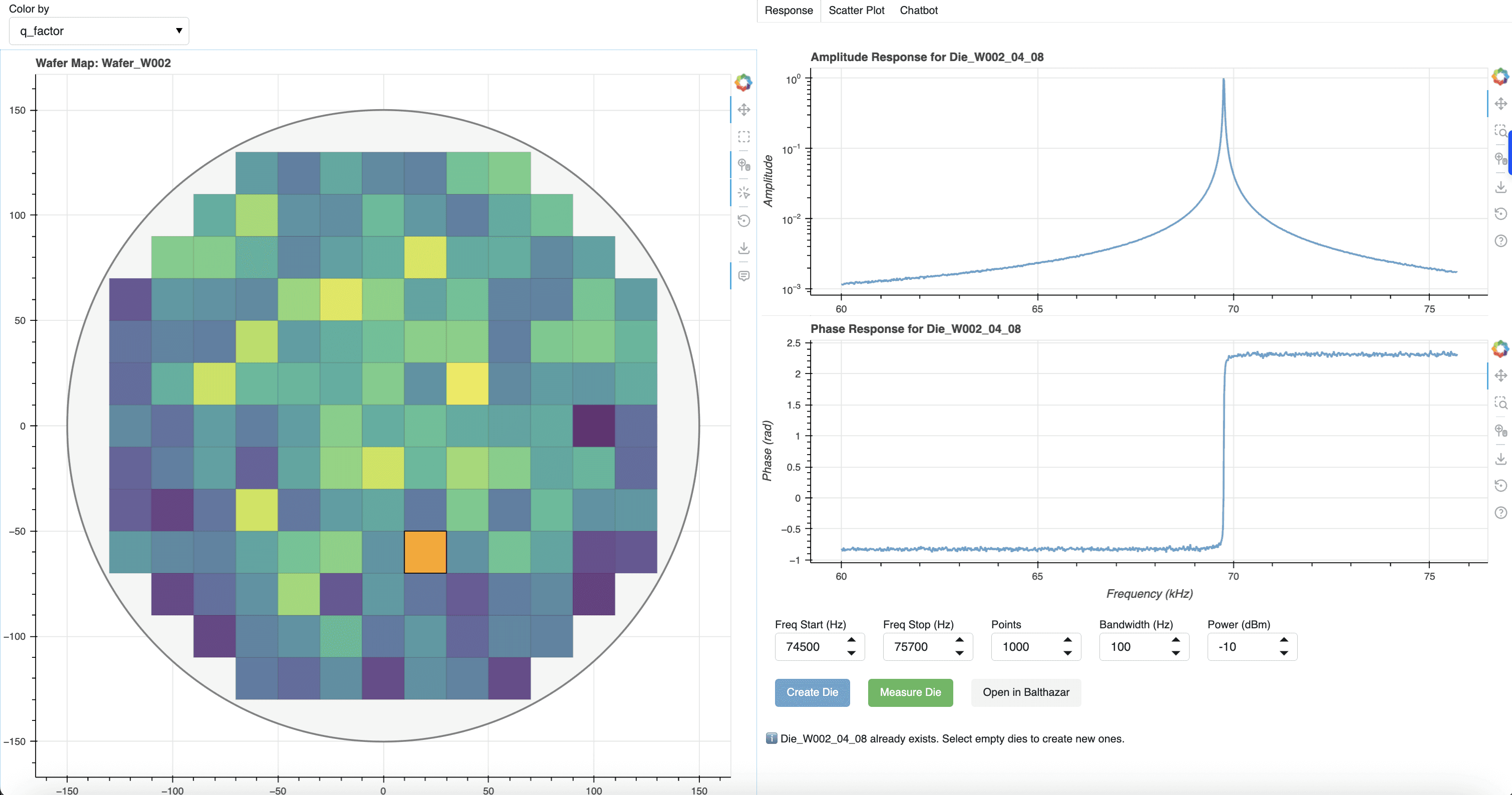The height and width of the screenshot is (795, 1512).
Task: Select Box Zoom tool on amplitude plot
Action: [x=1500, y=131]
